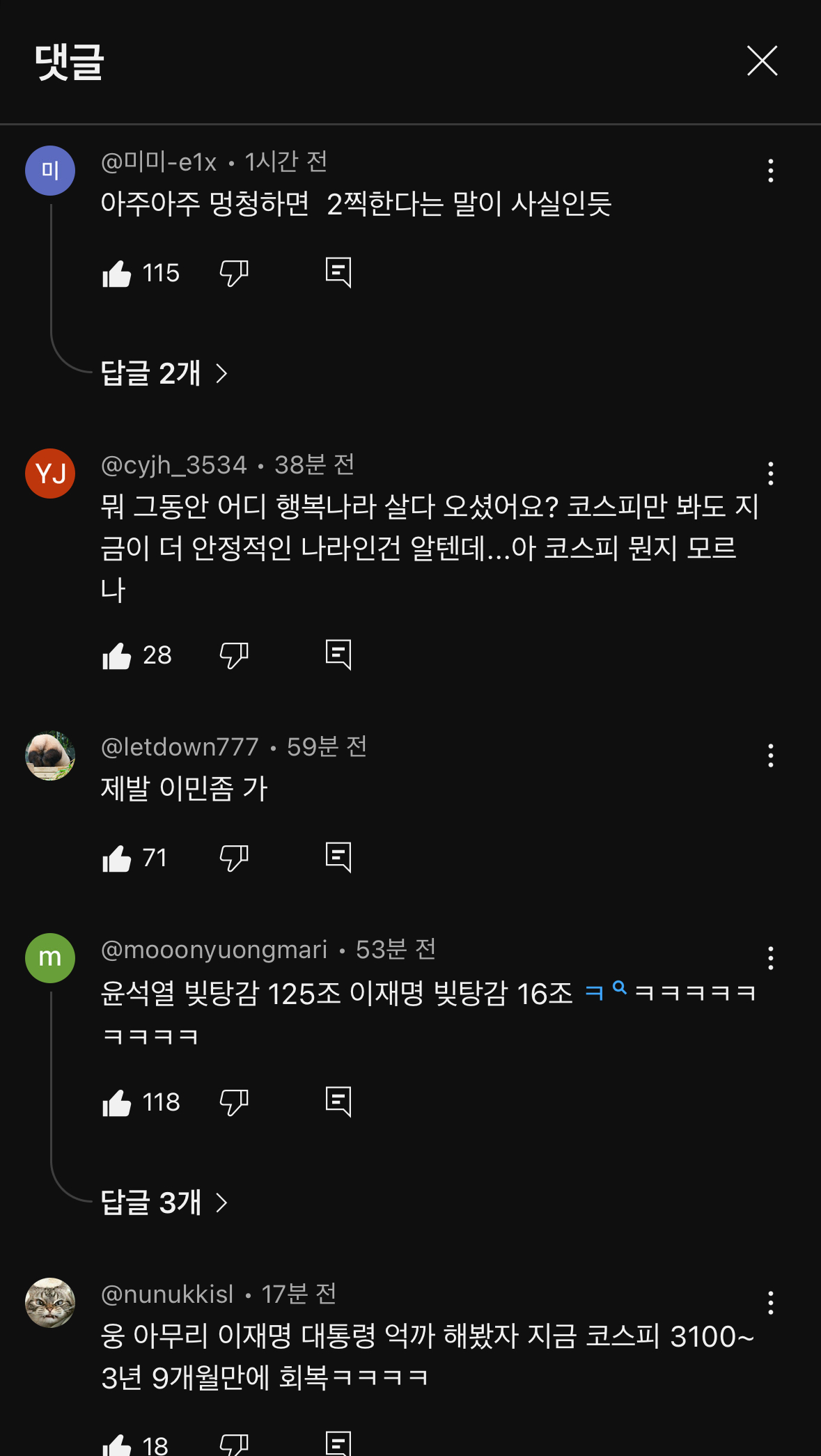Open the YJ profile avatar
The height and width of the screenshot is (1456, 821).
point(50,473)
